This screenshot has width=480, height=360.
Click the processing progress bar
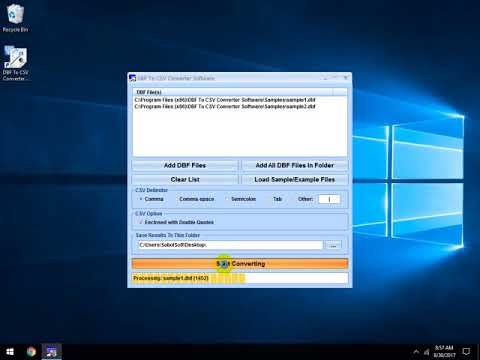[x=240, y=278]
